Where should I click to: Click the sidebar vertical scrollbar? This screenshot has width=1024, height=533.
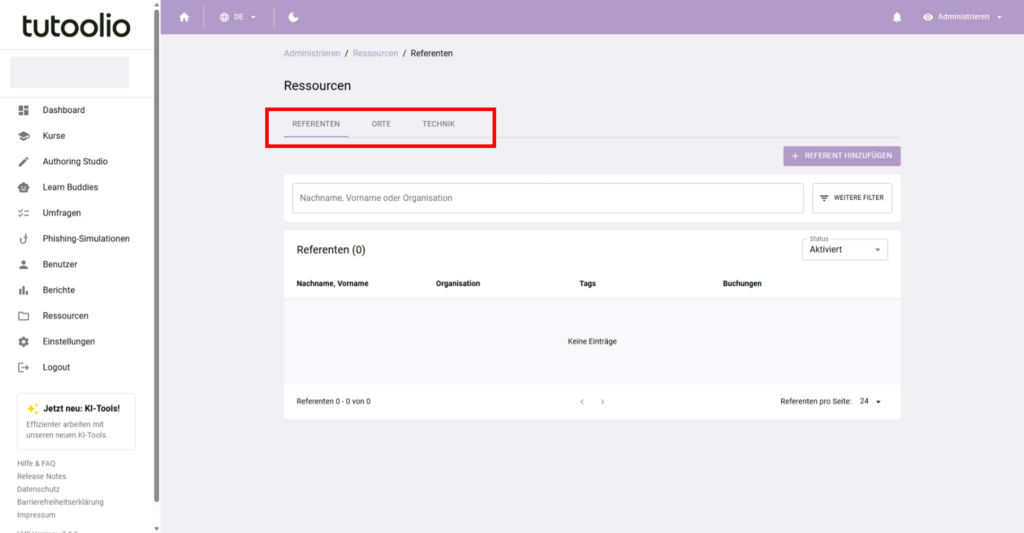coord(156,255)
